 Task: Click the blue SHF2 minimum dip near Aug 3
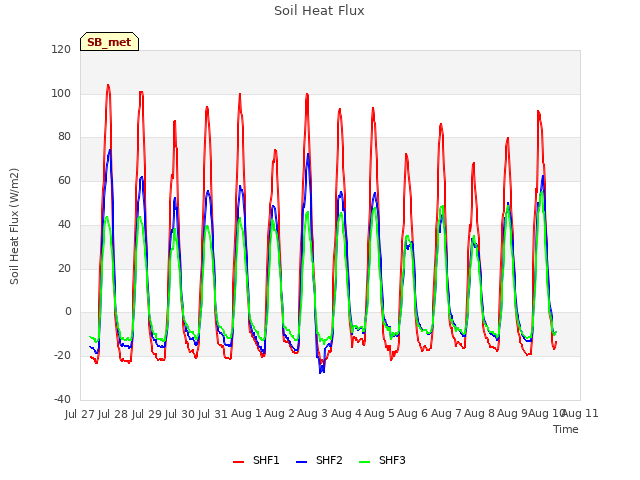(x=322, y=372)
